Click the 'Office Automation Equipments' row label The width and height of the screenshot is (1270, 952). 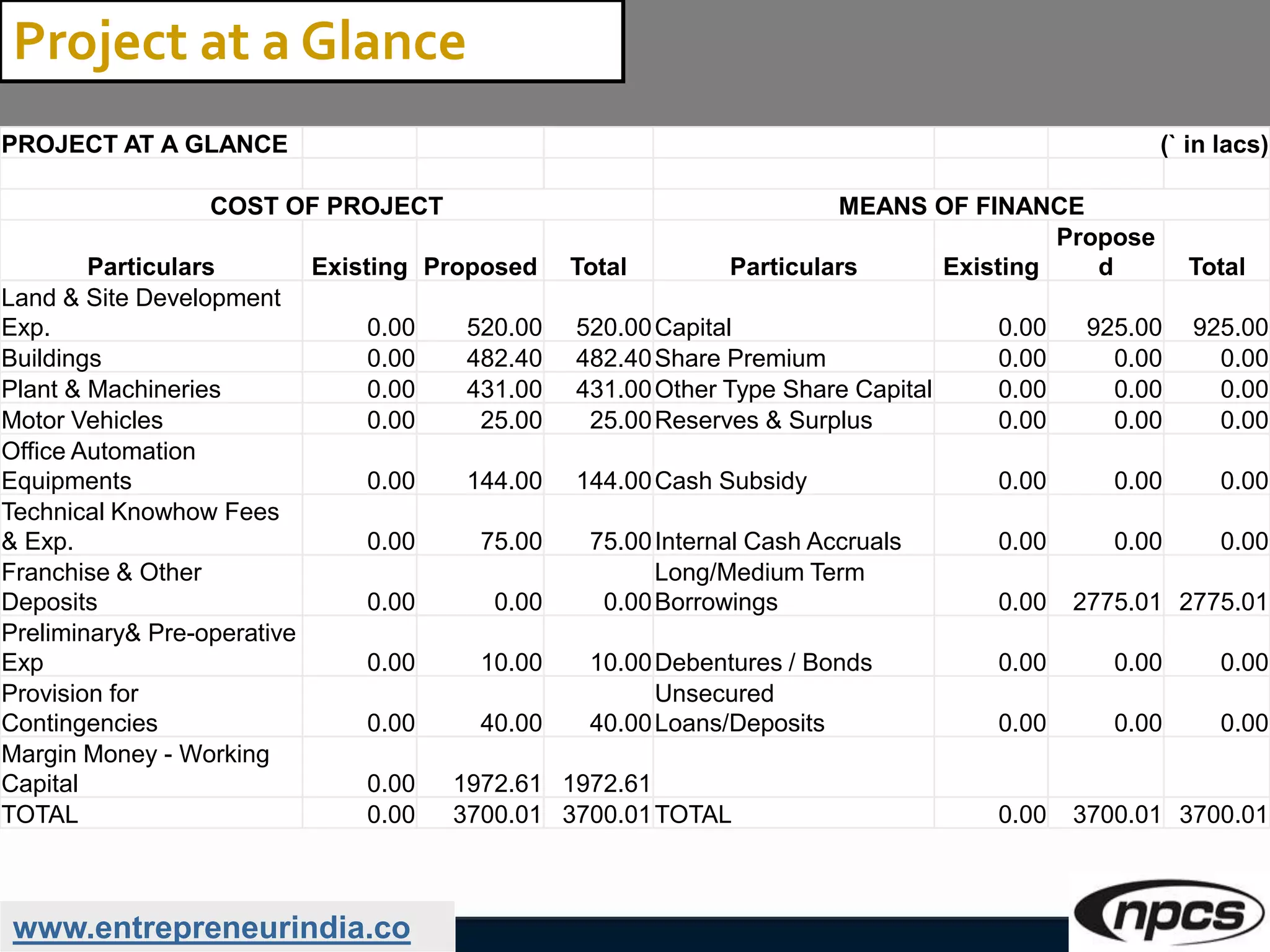(x=99, y=465)
